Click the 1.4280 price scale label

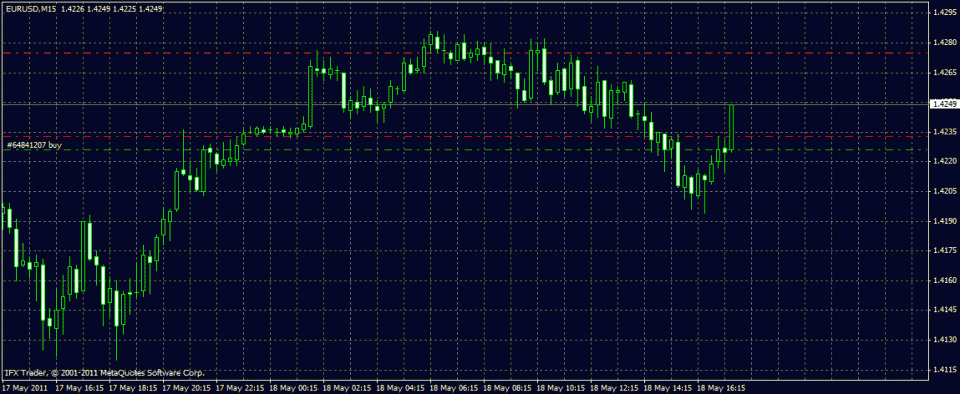point(944,42)
